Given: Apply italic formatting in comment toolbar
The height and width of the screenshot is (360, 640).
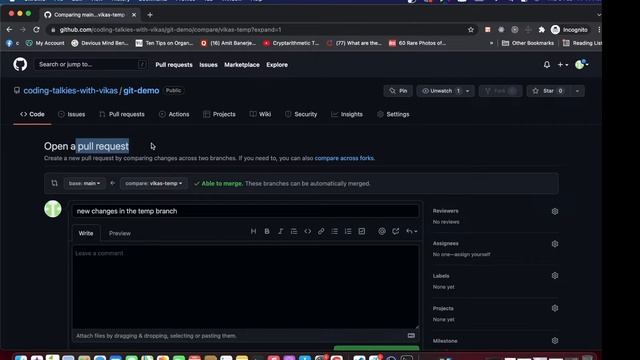Looking at the screenshot, I should click(280, 231).
